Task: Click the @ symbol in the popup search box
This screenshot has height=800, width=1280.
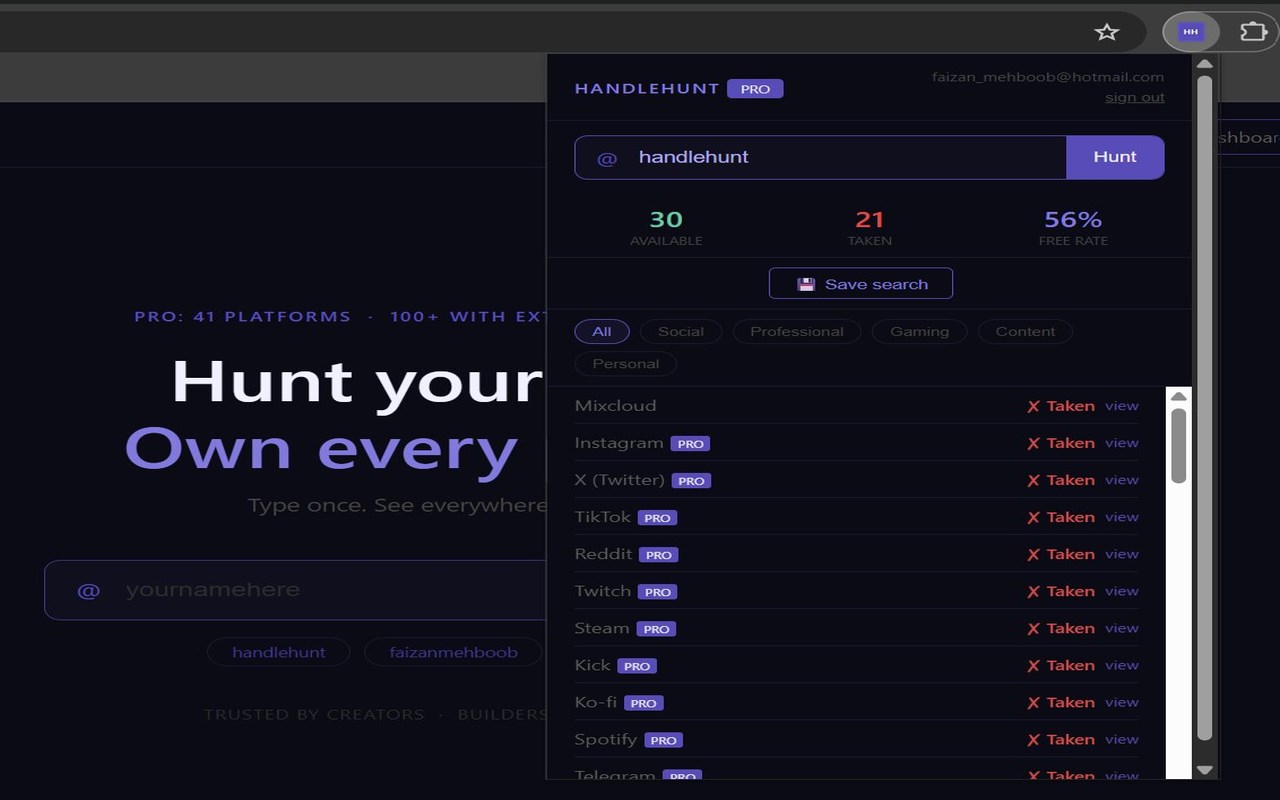Action: pos(607,158)
